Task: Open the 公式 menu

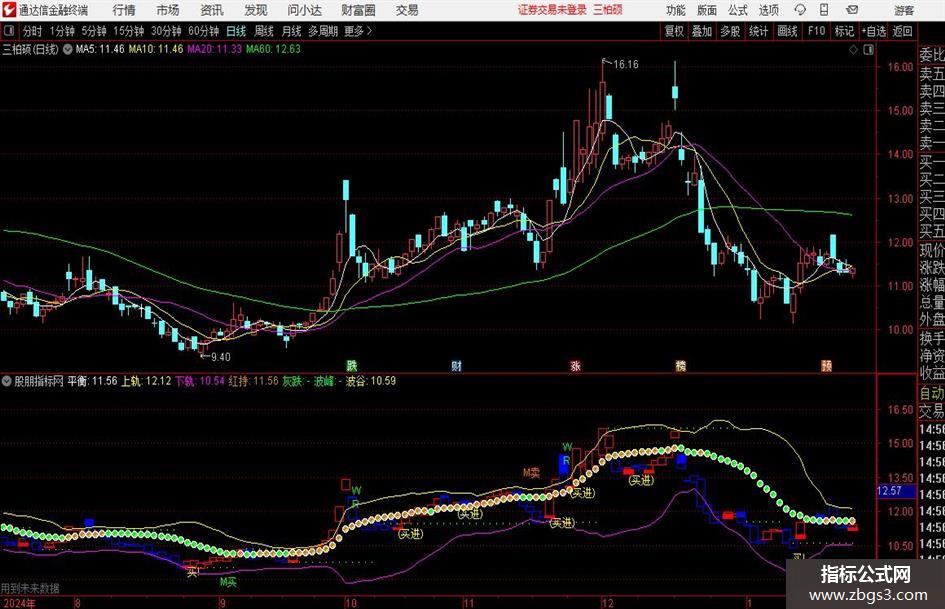Action: point(737,10)
